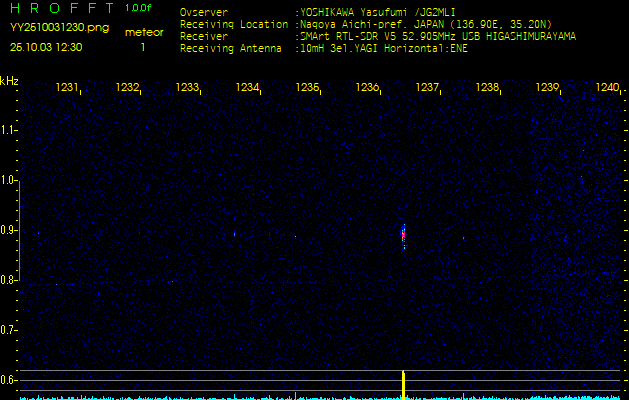Select the 1233 time marker
Screen dimensions: 629x400
pos(187,88)
